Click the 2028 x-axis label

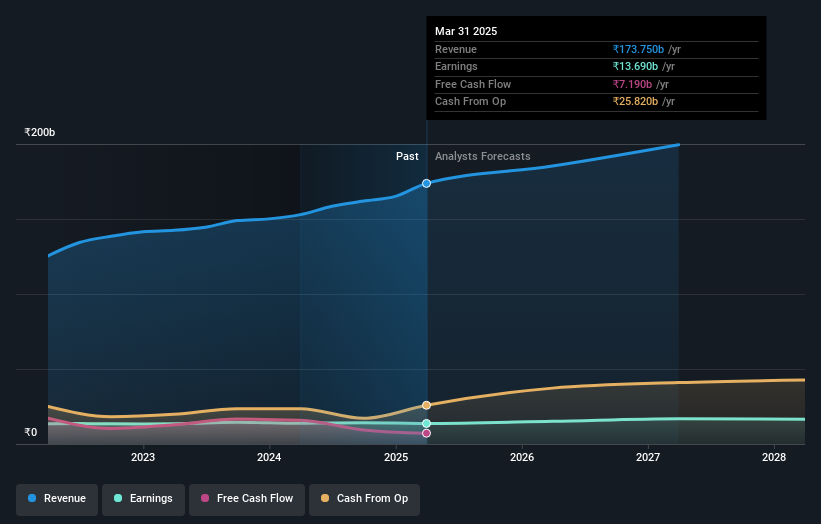774,457
